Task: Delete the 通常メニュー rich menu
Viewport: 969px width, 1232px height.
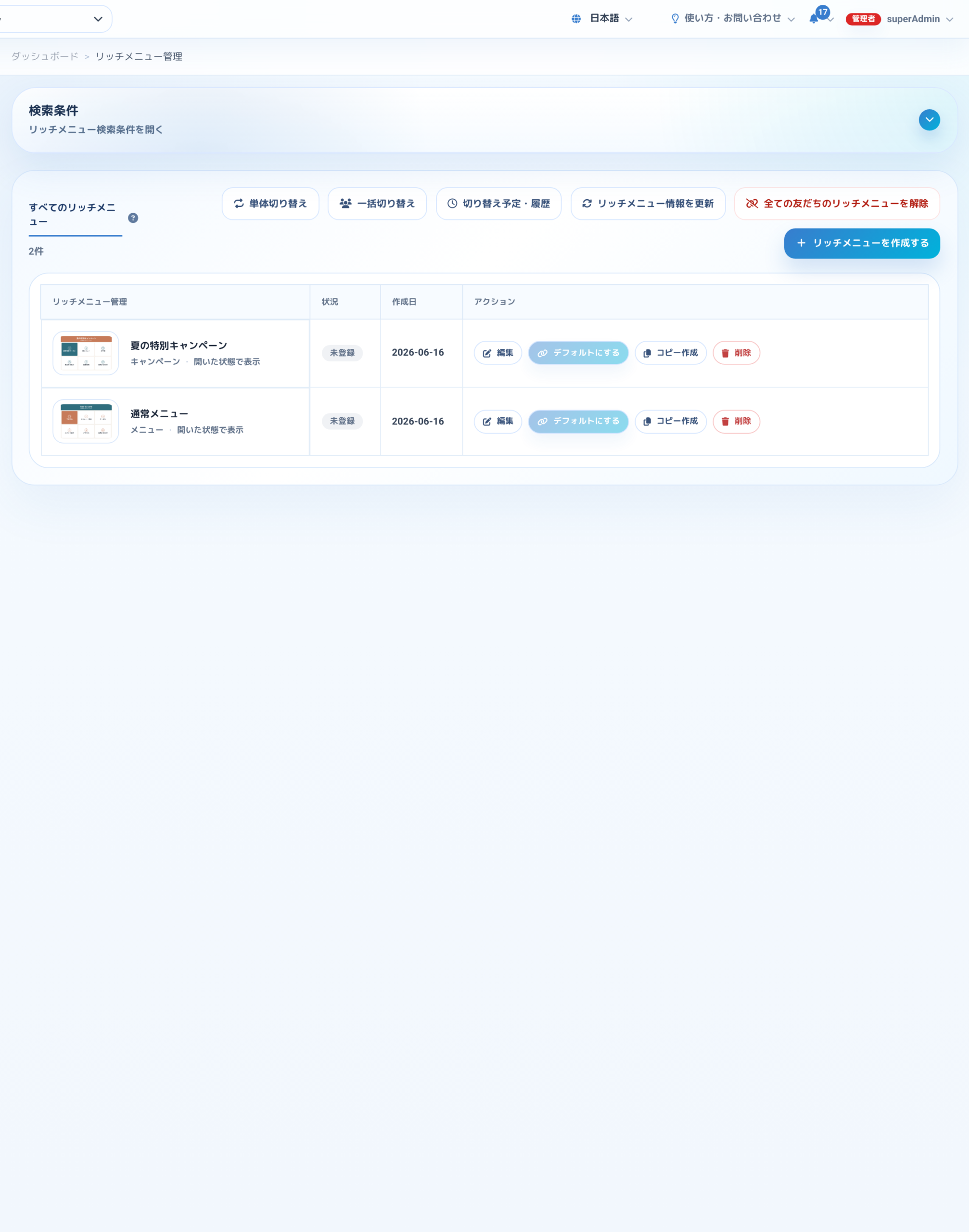Action: (736, 422)
